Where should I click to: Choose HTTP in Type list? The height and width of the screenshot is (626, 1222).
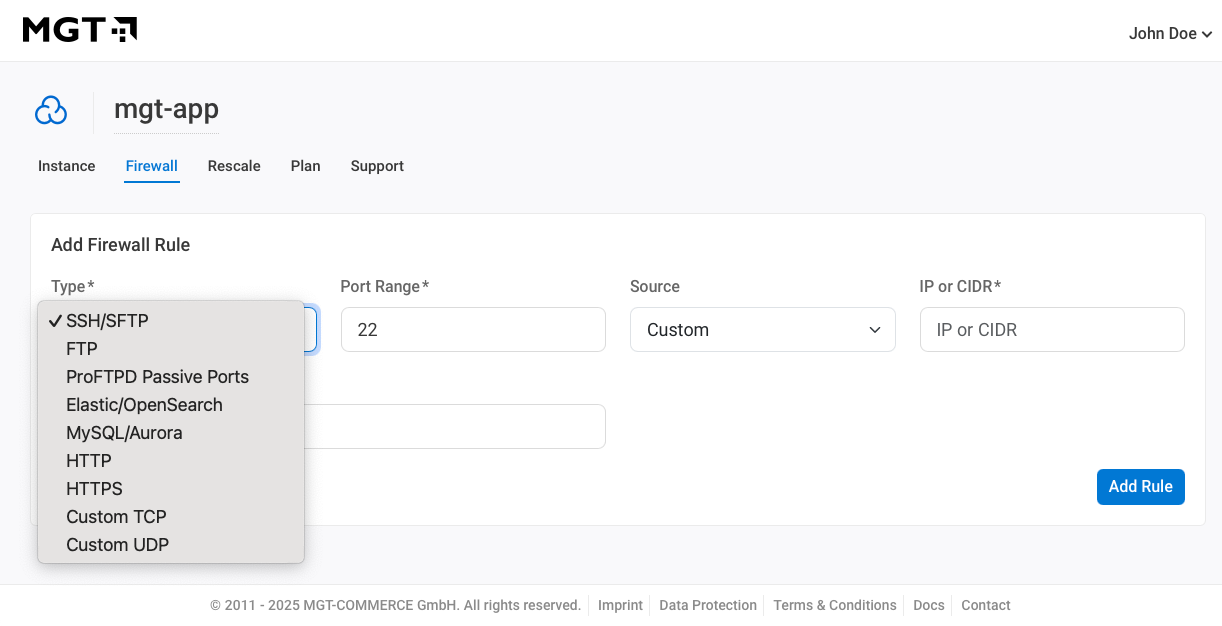click(x=171, y=461)
